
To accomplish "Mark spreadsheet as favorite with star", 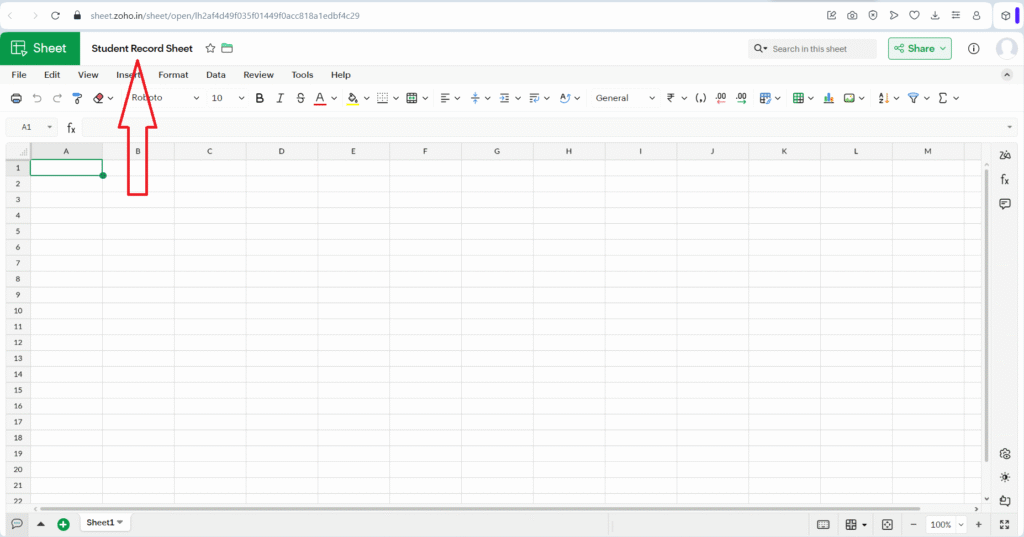I will click(210, 48).
